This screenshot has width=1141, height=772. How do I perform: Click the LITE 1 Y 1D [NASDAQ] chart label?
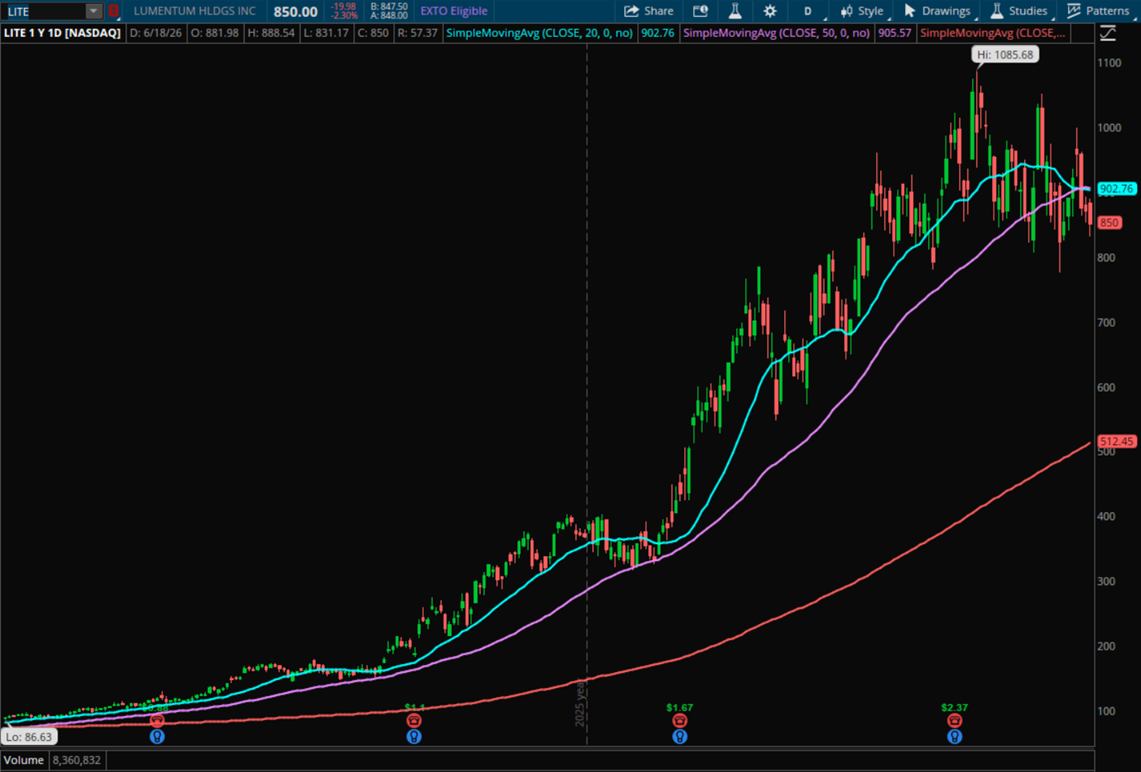tap(63, 33)
